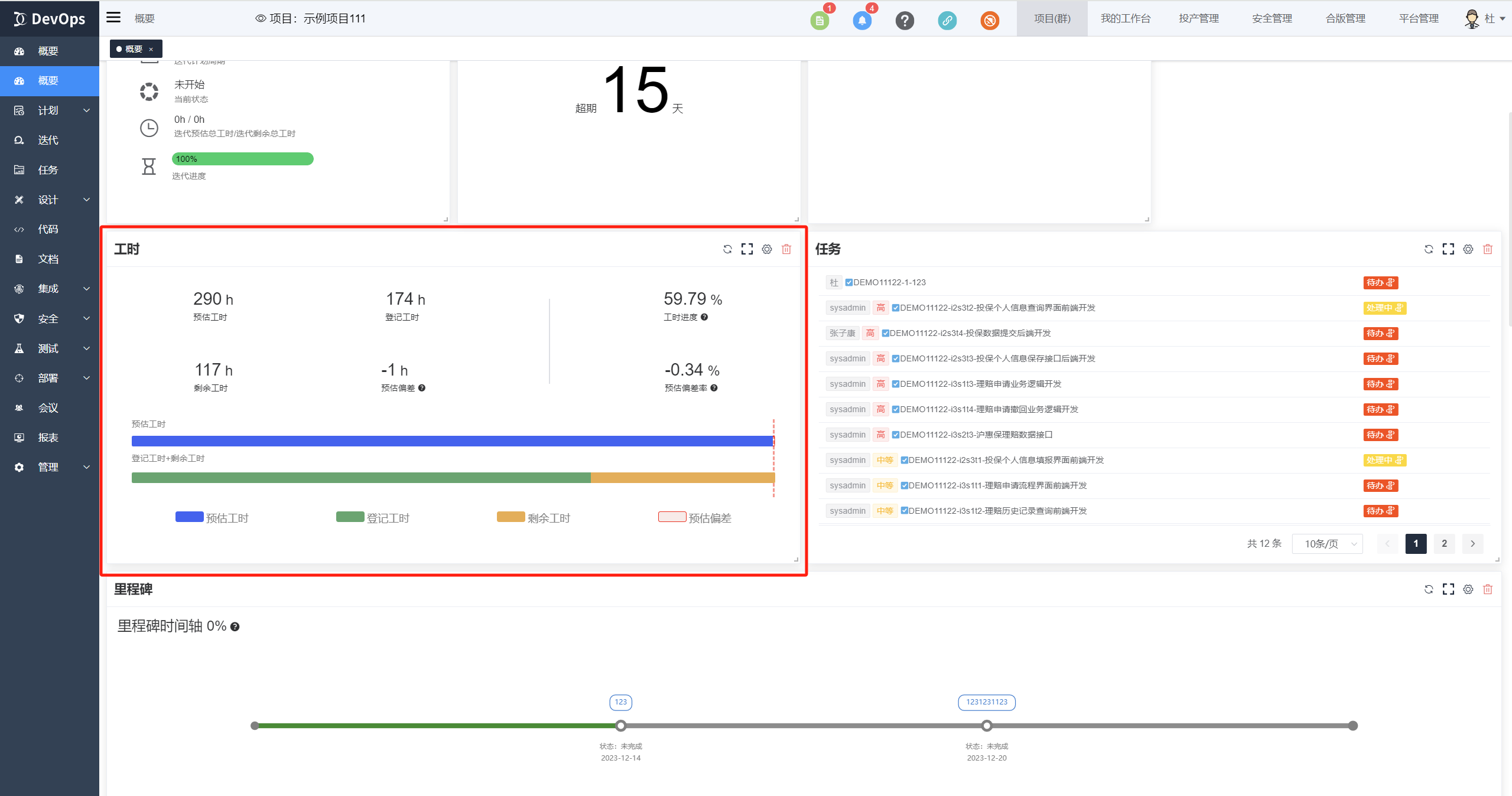Image resolution: width=1512 pixels, height=796 pixels.
Task: Go to page 2 of tasks
Action: point(1444,544)
